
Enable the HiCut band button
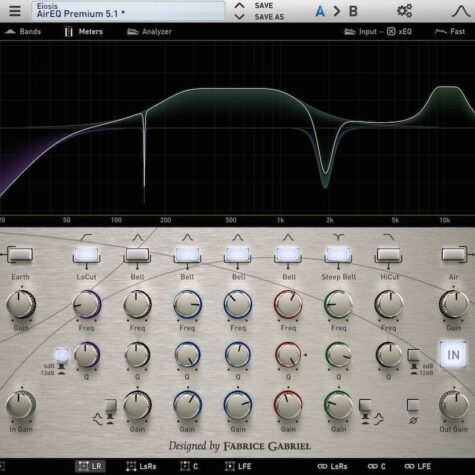388,255
